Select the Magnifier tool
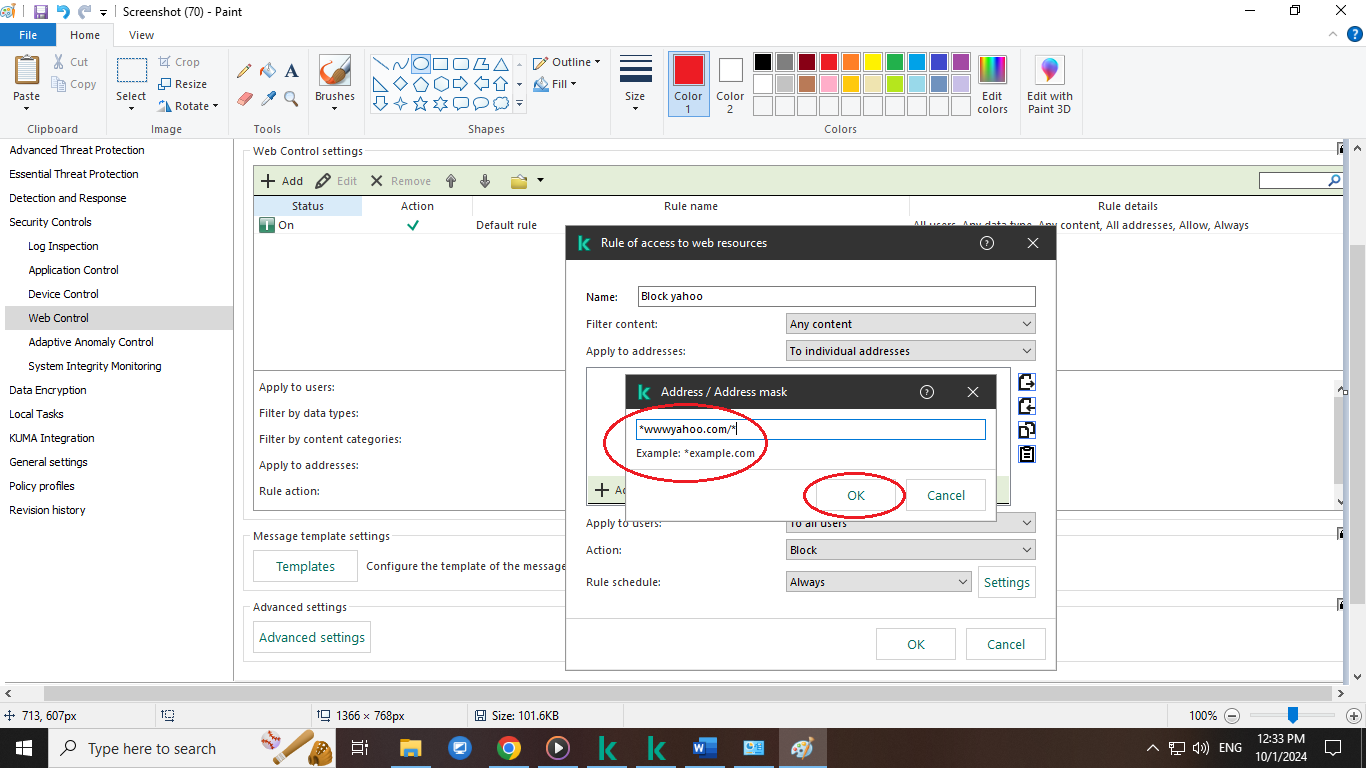Image resolution: width=1366 pixels, height=768 pixels. coord(291,98)
